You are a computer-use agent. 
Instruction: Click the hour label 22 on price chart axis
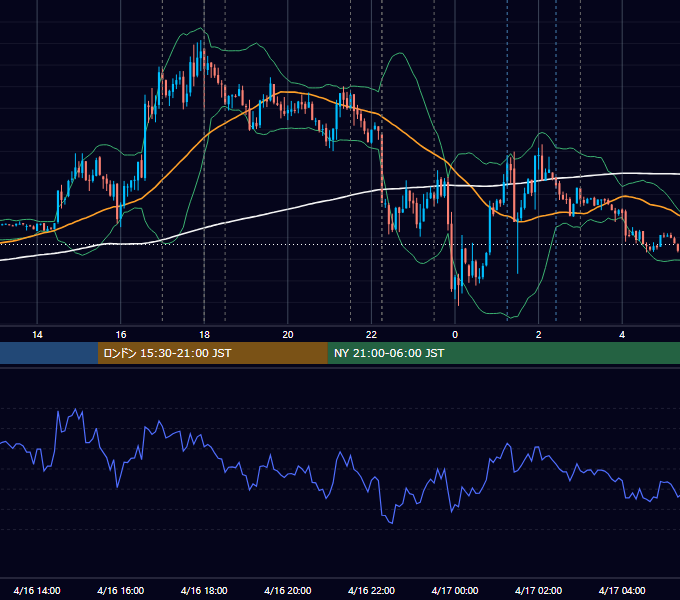(x=372, y=335)
